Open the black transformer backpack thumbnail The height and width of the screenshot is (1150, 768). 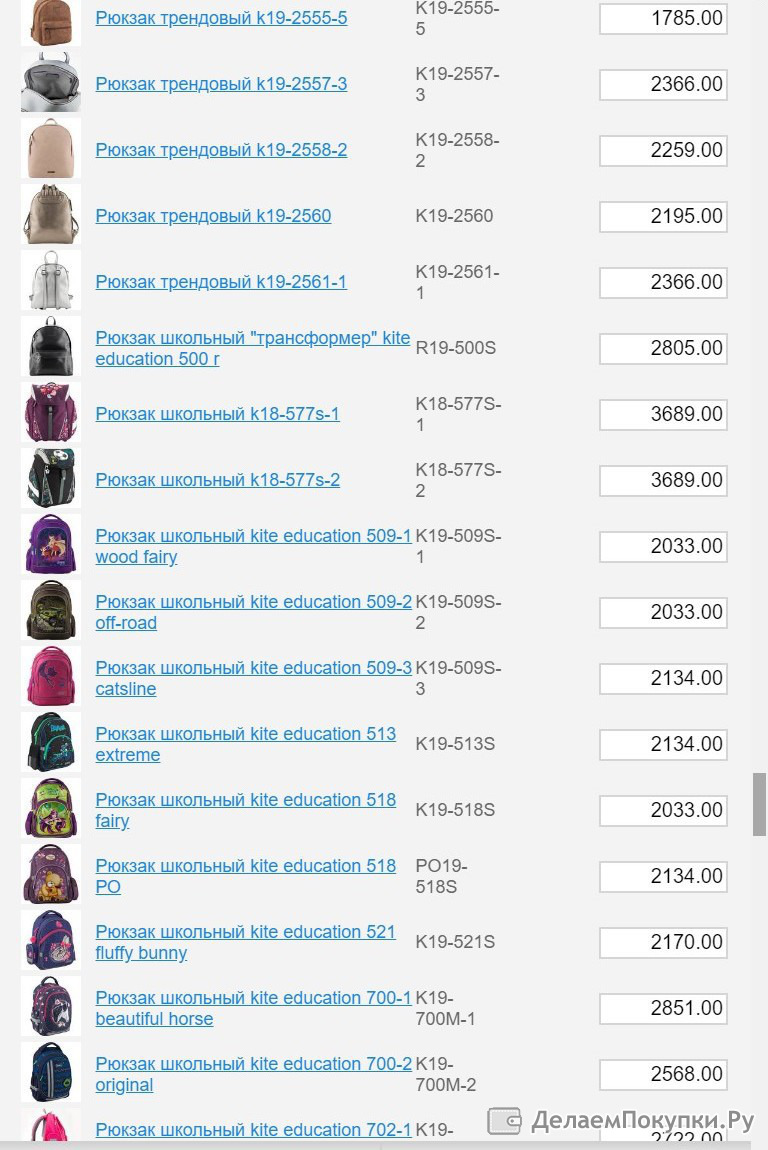[x=51, y=347]
